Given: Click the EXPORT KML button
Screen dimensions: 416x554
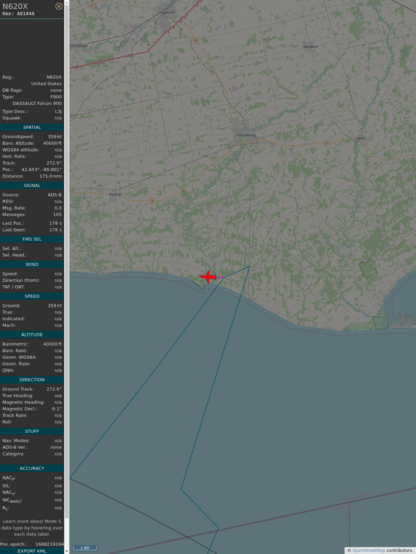Looking at the screenshot, I should point(32,551).
